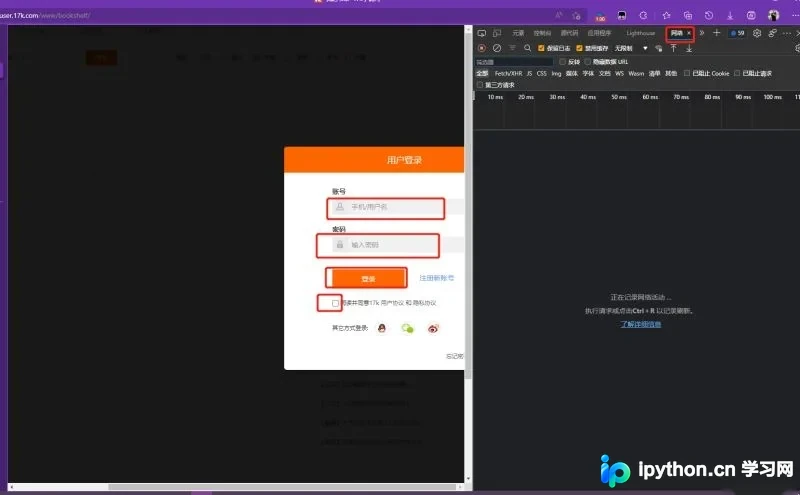Open DevTools settings gear icon
This screenshot has height=495, width=800.
757,33
